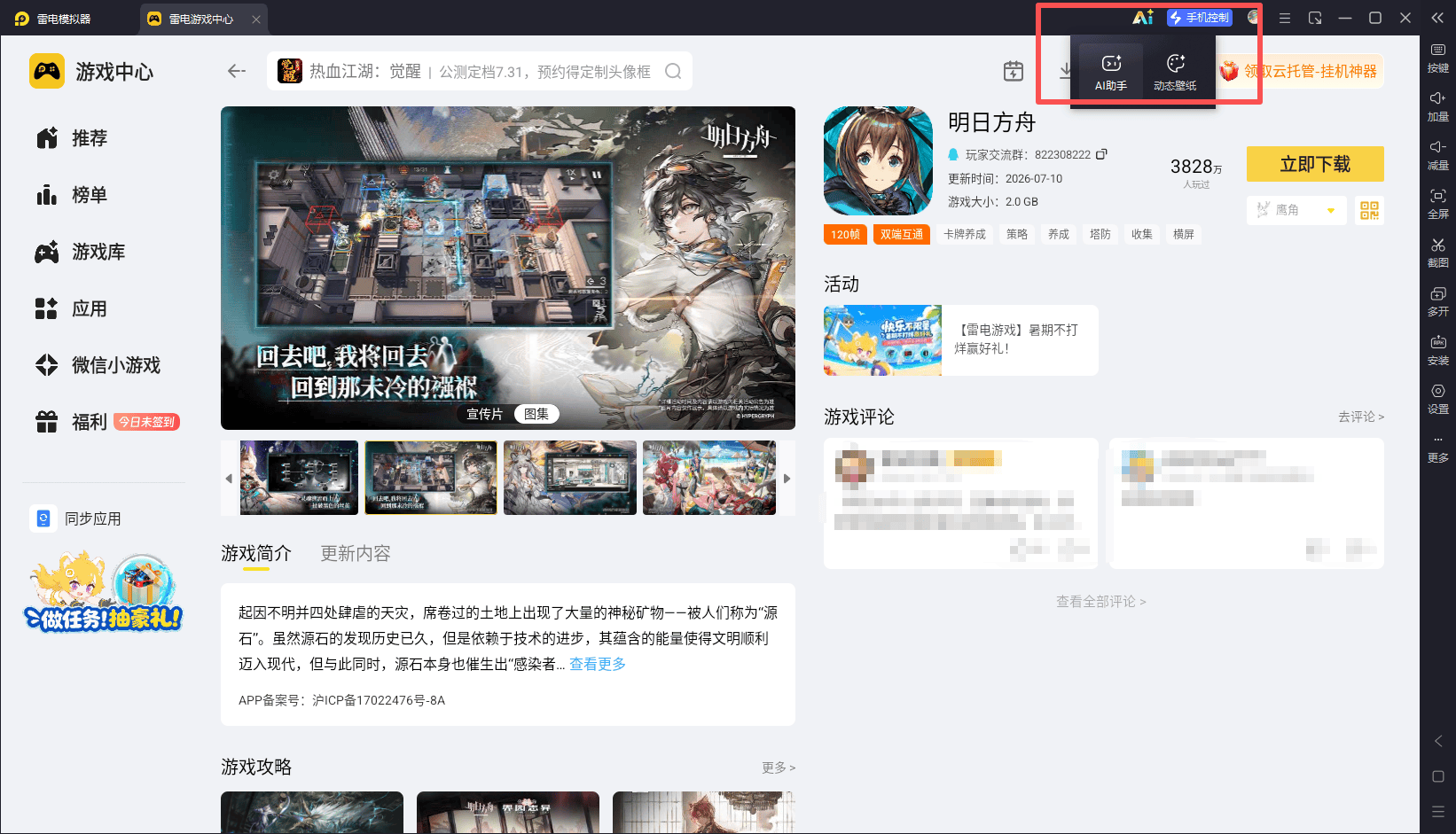Switch to the 游戏简介 tab
This screenshot has height=834, width=1456.
point(256,554)
